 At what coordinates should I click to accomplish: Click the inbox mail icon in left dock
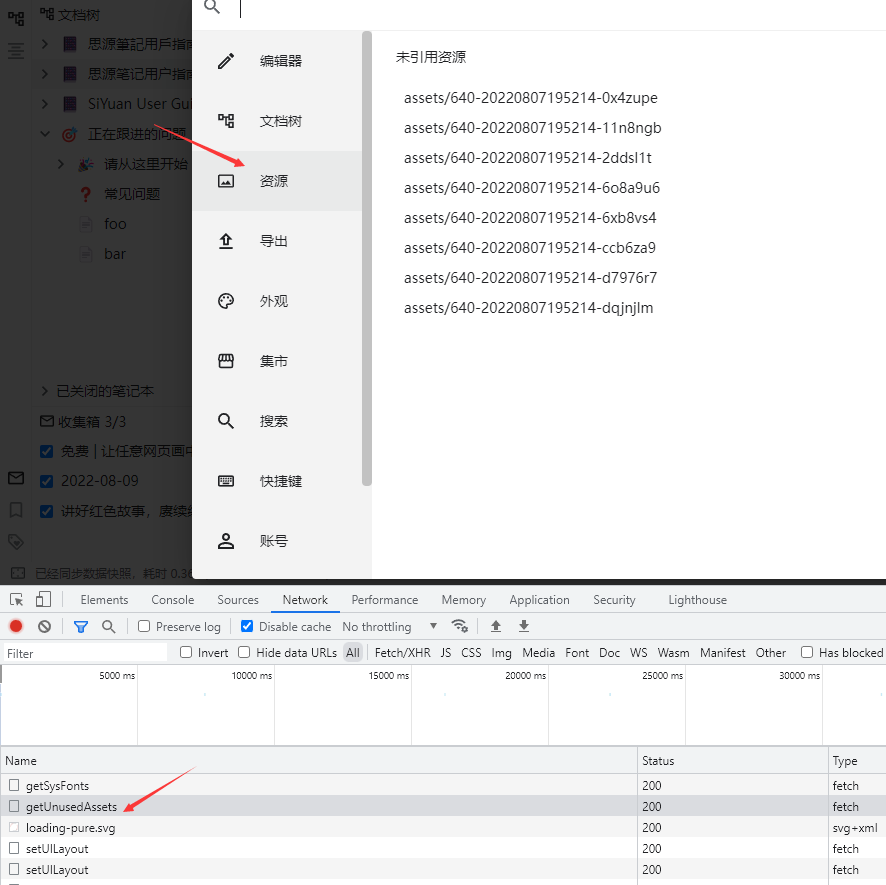click(16, 478)
